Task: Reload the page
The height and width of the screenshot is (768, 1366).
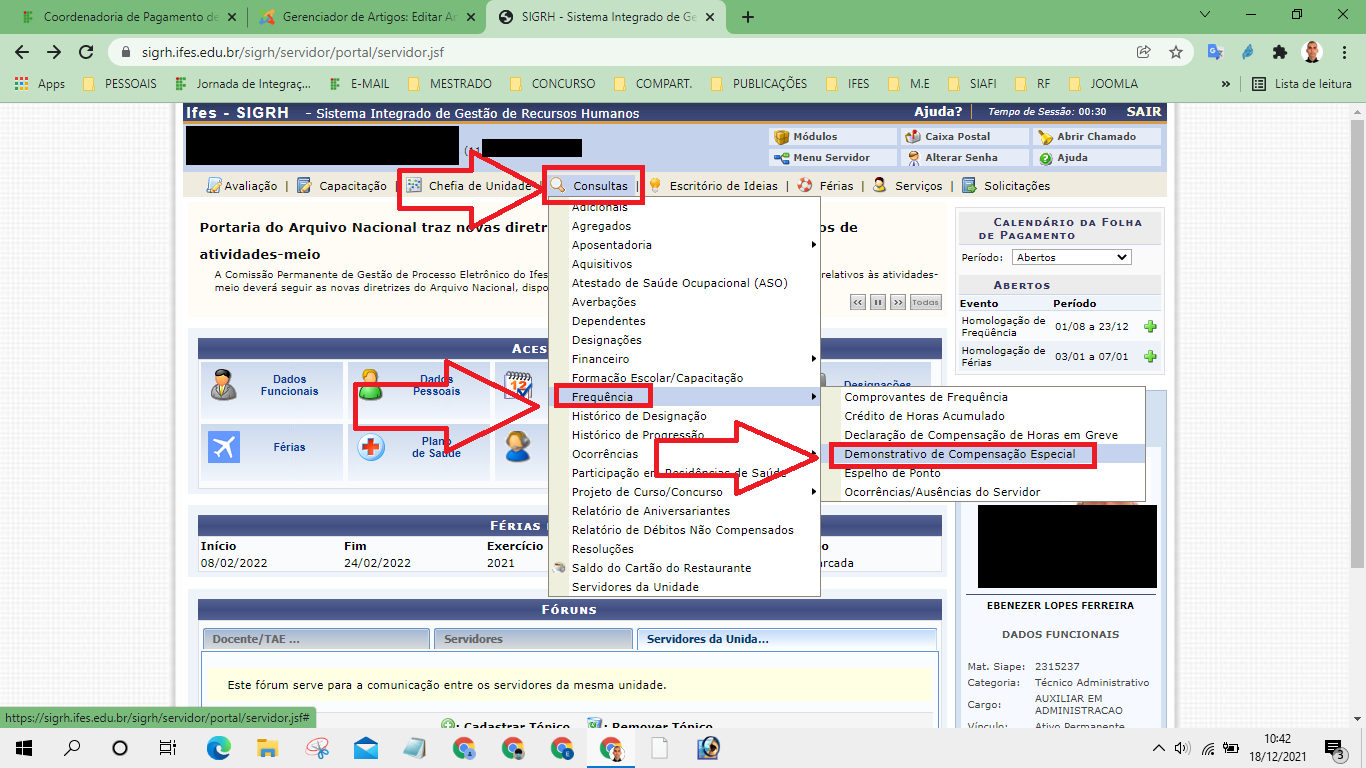Action: pos(86,52)
